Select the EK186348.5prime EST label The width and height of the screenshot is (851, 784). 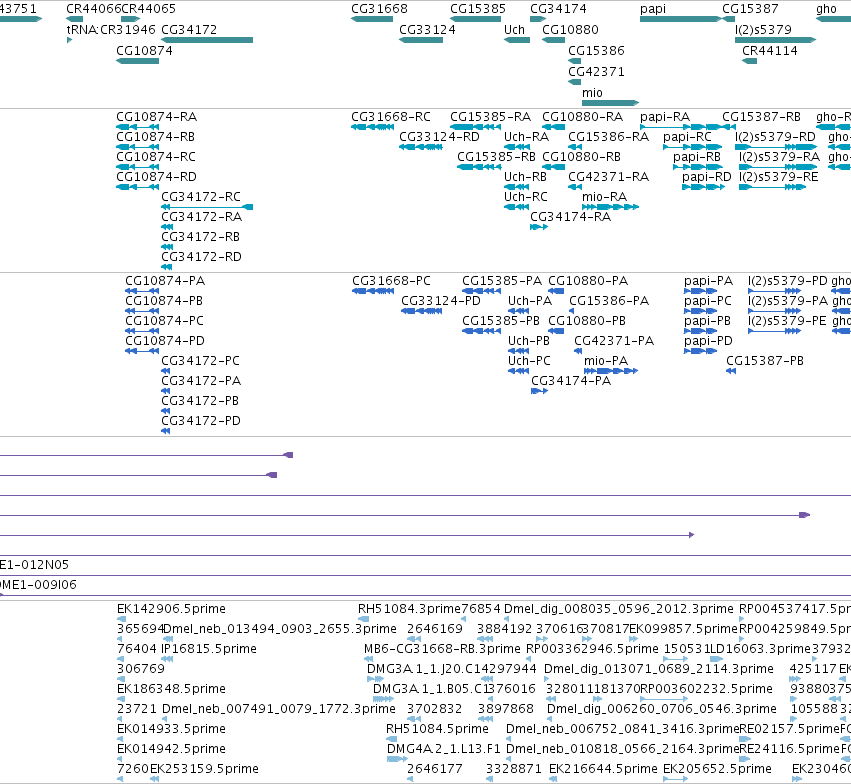coord(172,689)
